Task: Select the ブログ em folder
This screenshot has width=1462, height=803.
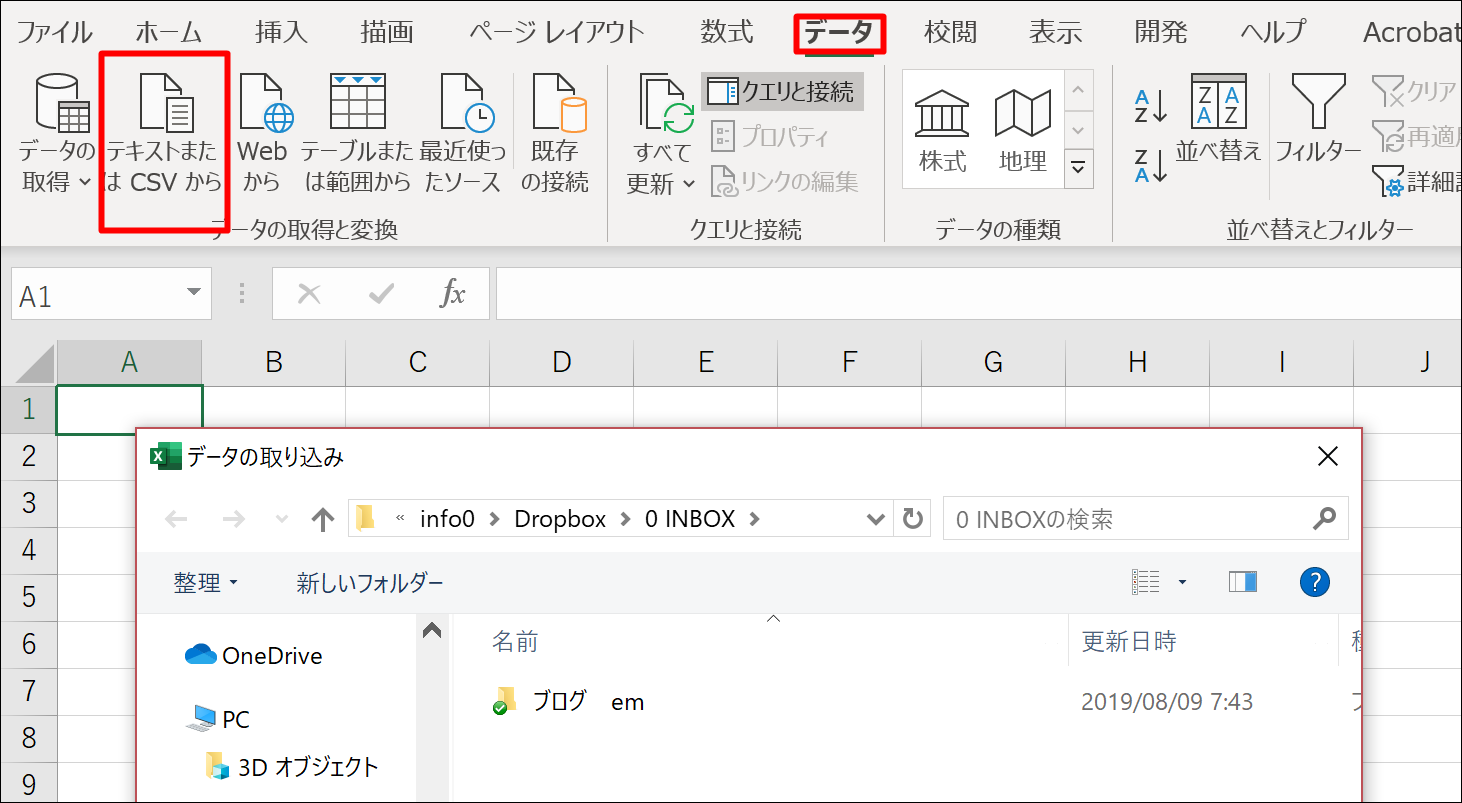Action: [568, 702]
